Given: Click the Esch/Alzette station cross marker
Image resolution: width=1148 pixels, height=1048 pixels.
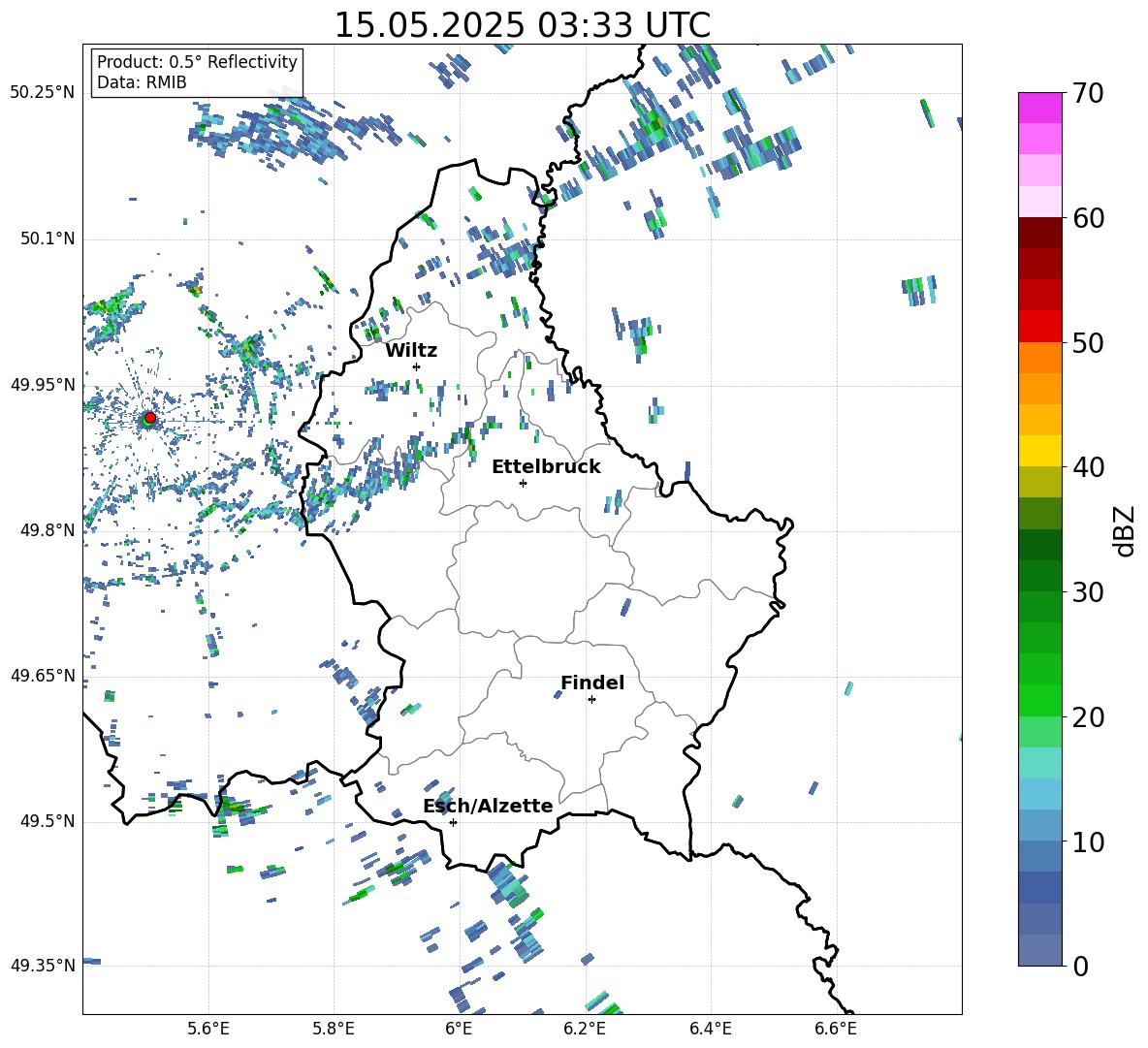Looking at the screenshot, I should [x=453, y=822].
